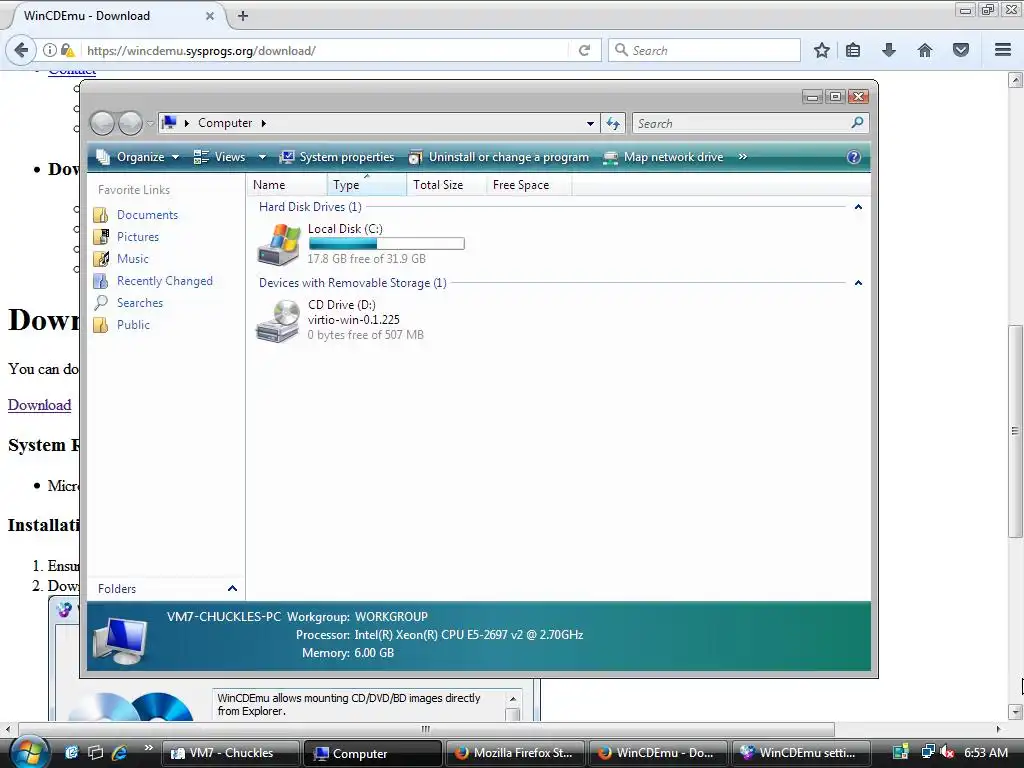
Task: Click the network tray icon
Action: (x=927, y=752)
